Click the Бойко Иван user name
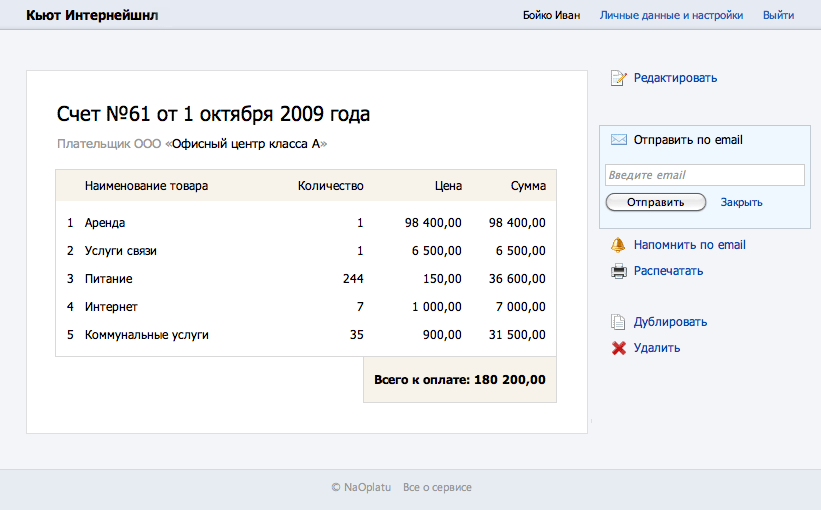The image size is (821, 510). [x=551, y=15]
